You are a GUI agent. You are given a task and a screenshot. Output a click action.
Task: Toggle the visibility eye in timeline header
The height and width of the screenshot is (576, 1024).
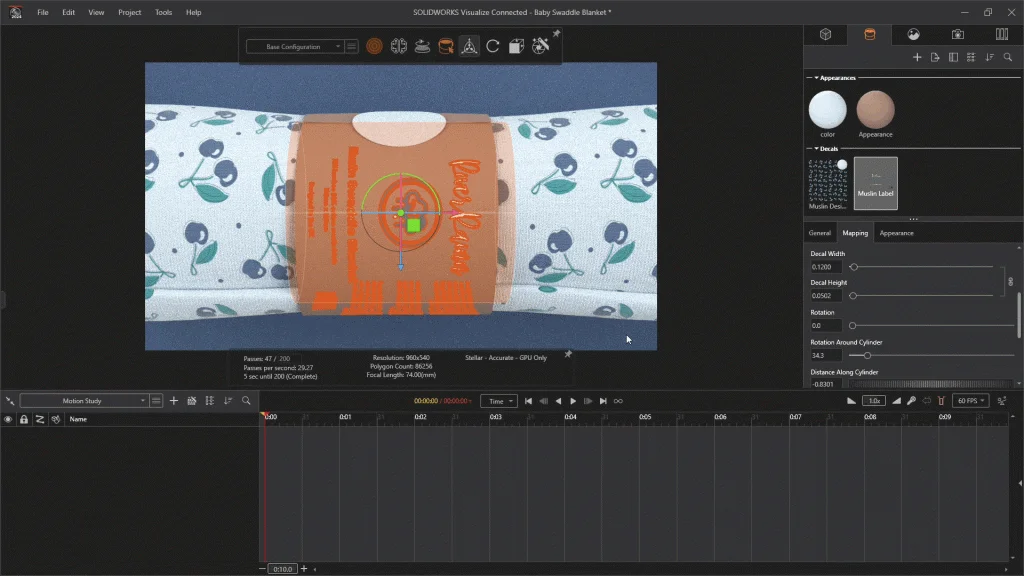coord(8,419)
